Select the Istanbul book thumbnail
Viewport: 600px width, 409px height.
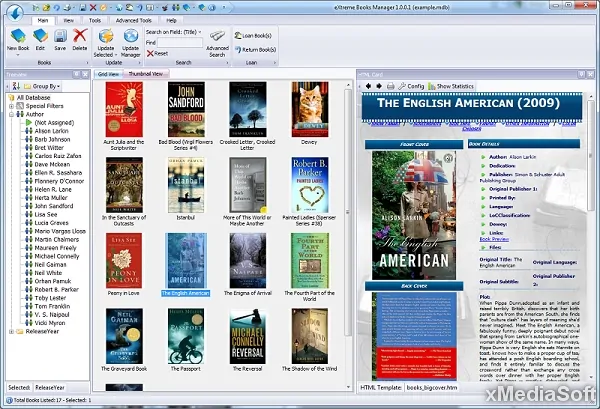[186, 185]
